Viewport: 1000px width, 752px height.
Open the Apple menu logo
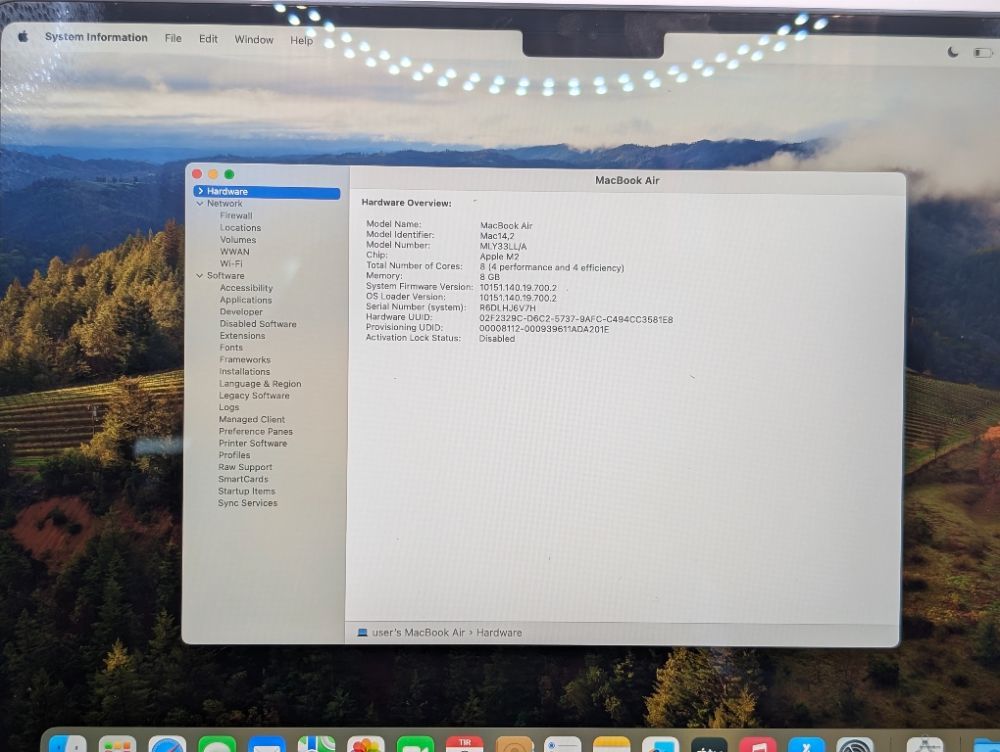click(23, 36)
